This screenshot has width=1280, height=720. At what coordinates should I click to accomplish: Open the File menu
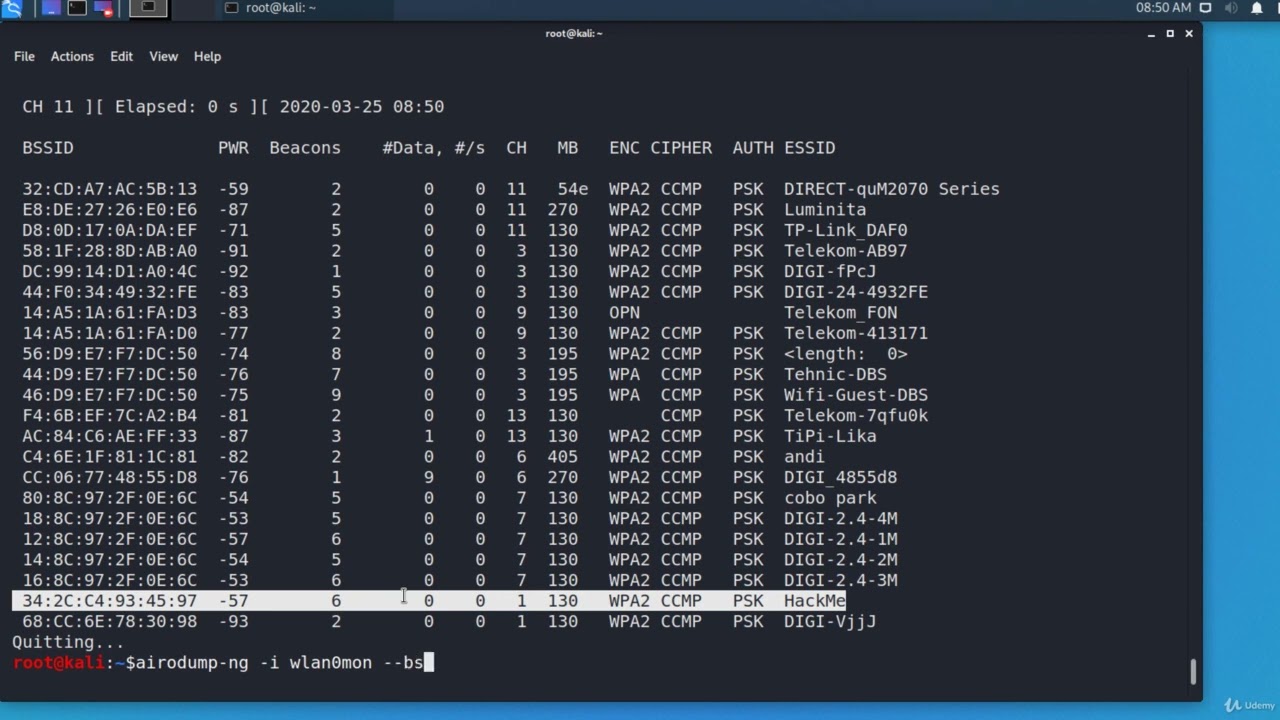pyautogui.click(x=24, y=56)
